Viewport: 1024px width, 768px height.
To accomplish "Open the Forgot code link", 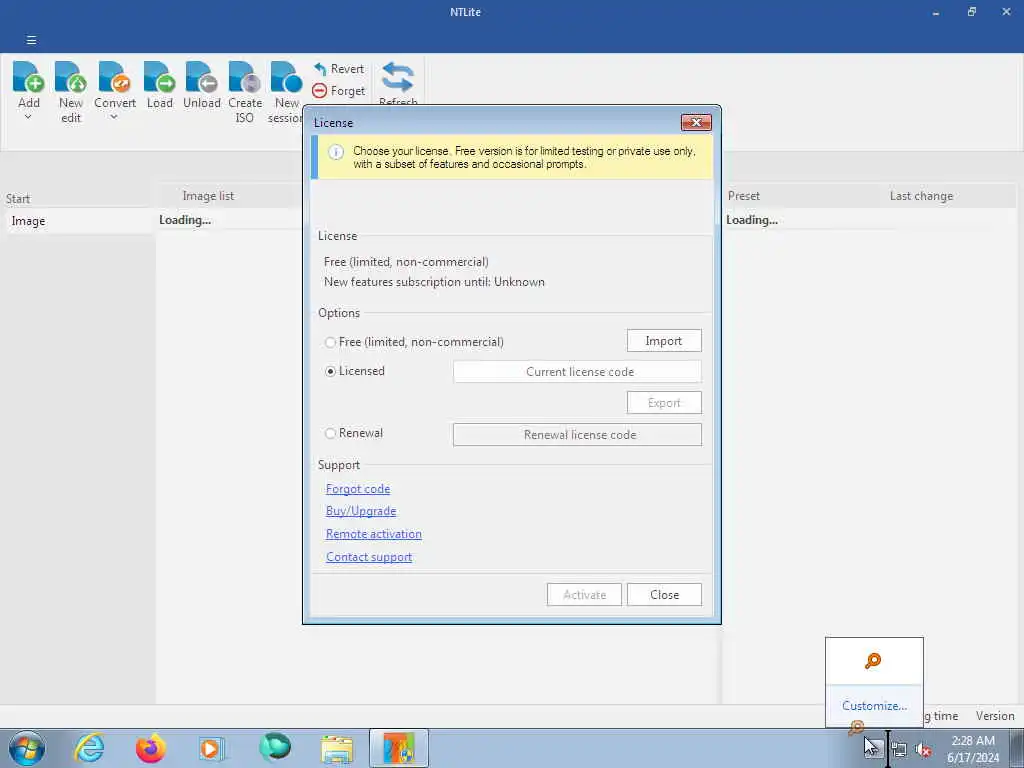I will point(358,489).
